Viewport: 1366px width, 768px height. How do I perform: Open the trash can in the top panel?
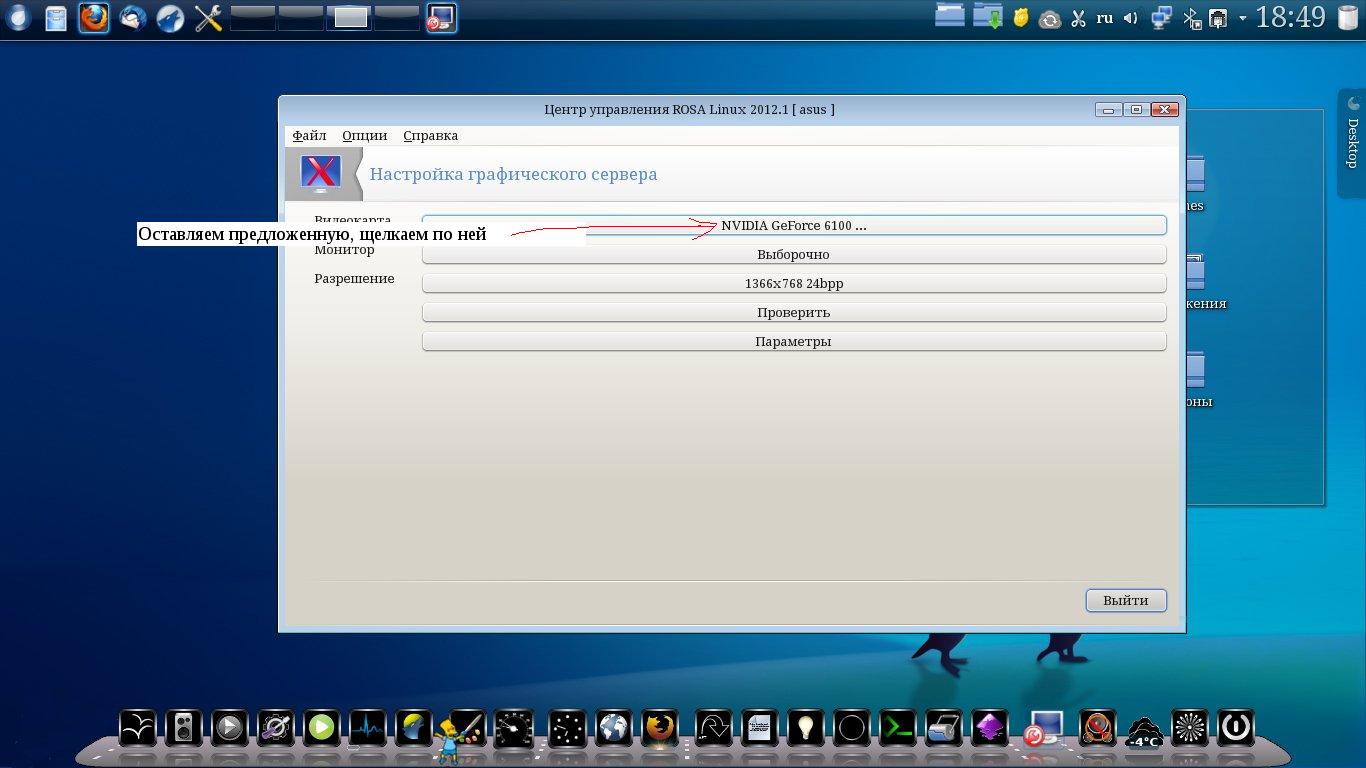click(1347, 18)
